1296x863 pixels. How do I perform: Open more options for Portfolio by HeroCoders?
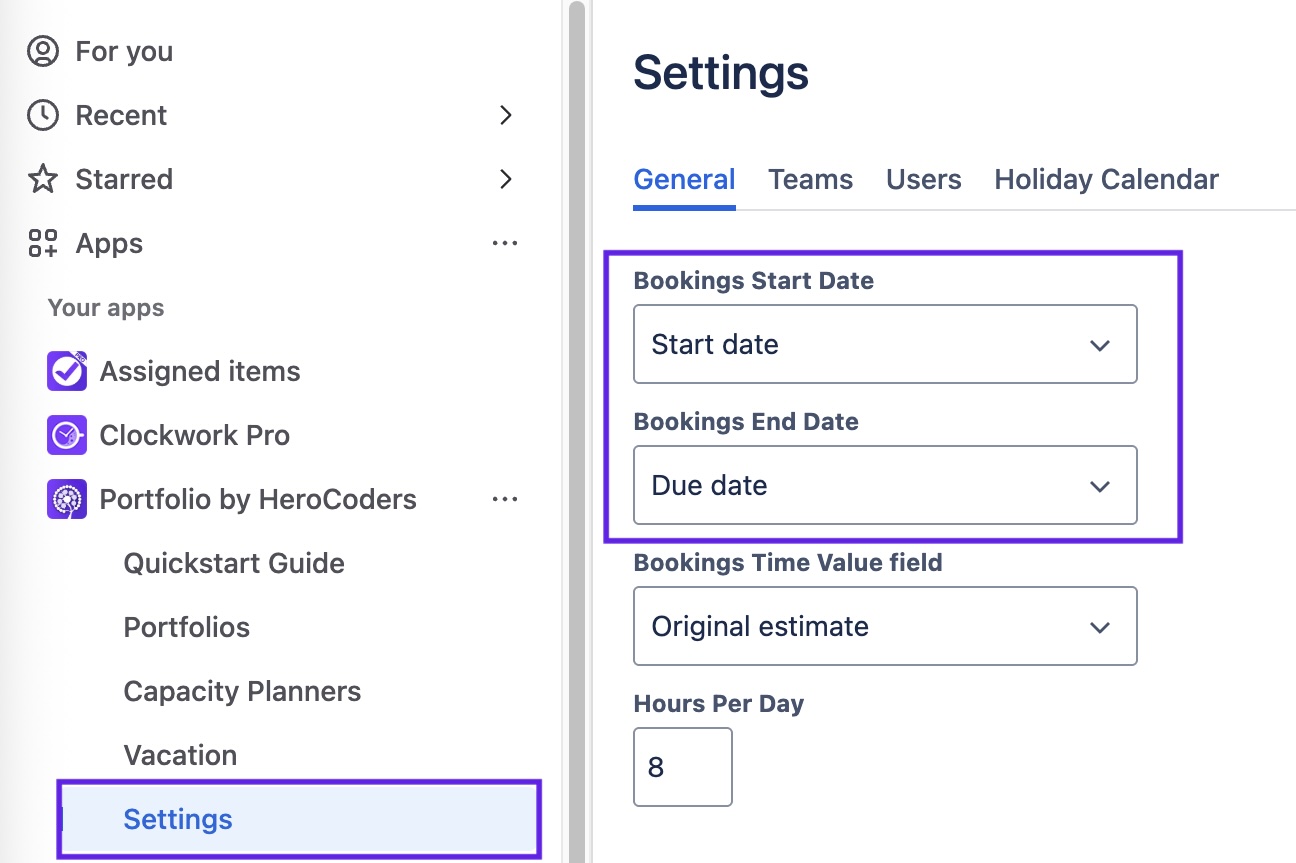point(505,500)
